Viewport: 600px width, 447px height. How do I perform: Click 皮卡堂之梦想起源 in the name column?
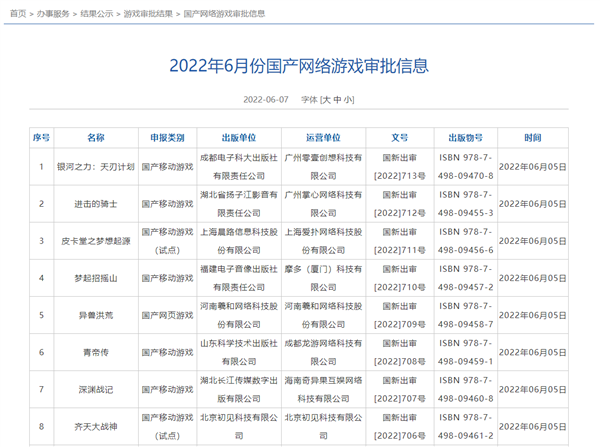click(95, 240)
